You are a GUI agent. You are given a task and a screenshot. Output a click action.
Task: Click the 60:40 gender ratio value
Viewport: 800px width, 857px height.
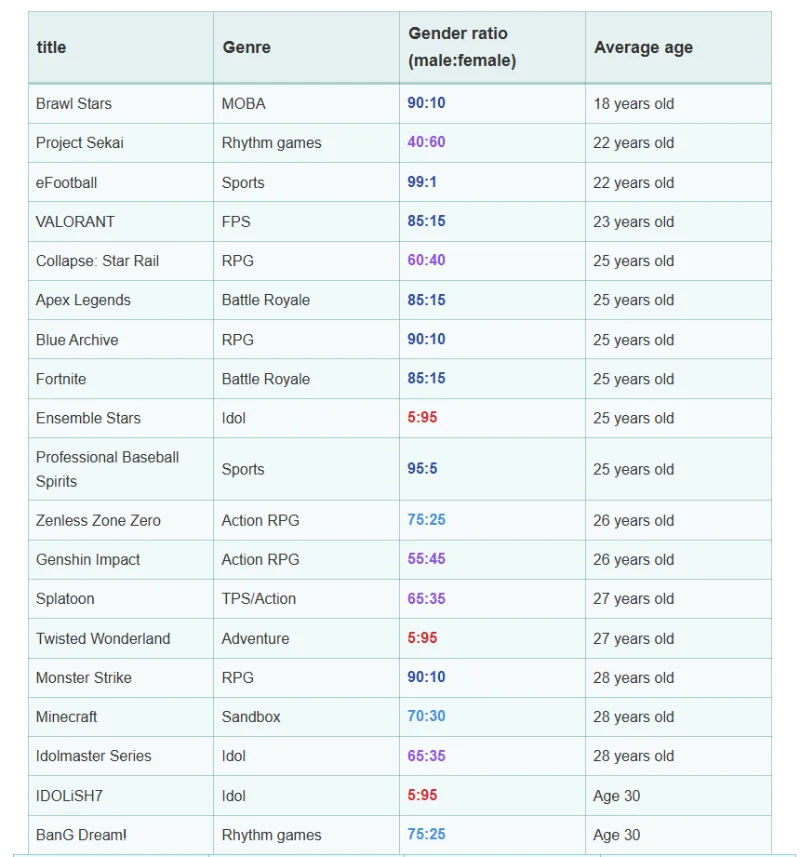click(426, 260)
